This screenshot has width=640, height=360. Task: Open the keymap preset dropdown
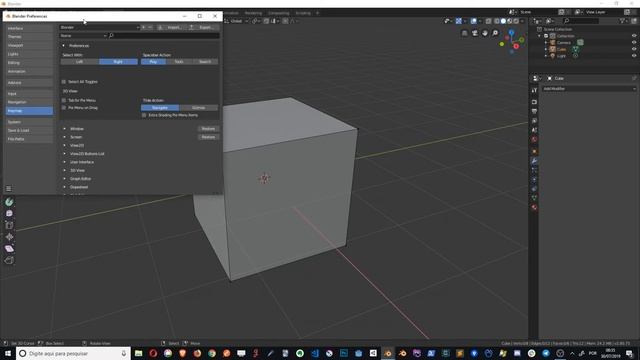click(x=100, y=27)
